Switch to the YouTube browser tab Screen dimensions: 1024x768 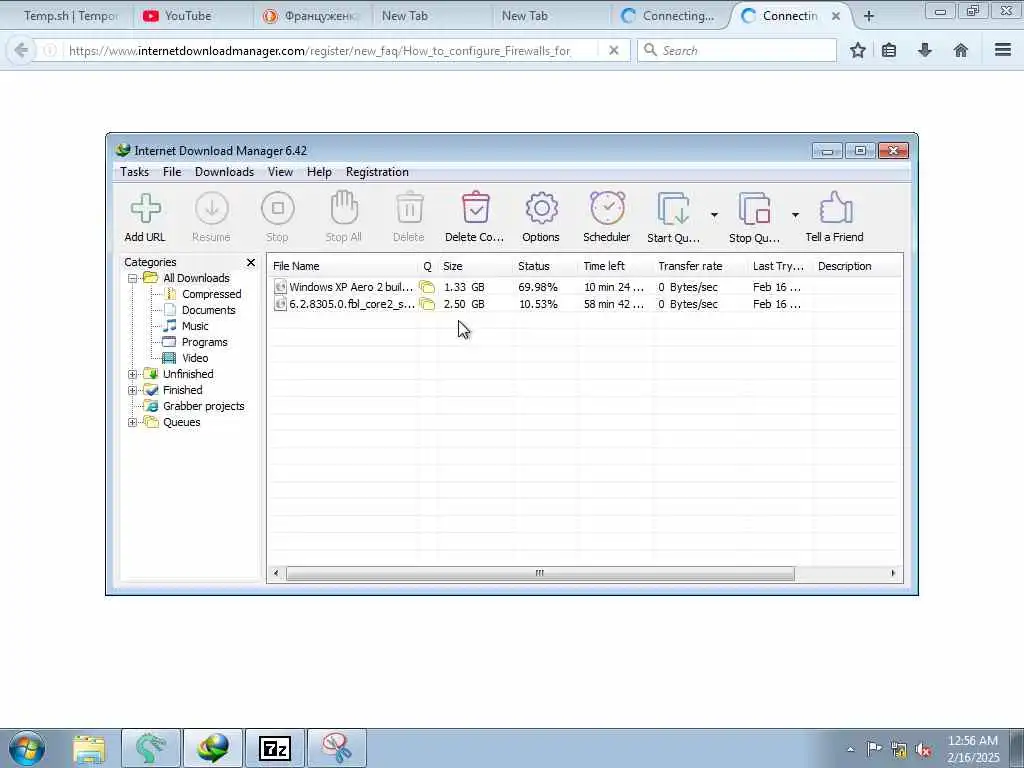tap(189, 16)
